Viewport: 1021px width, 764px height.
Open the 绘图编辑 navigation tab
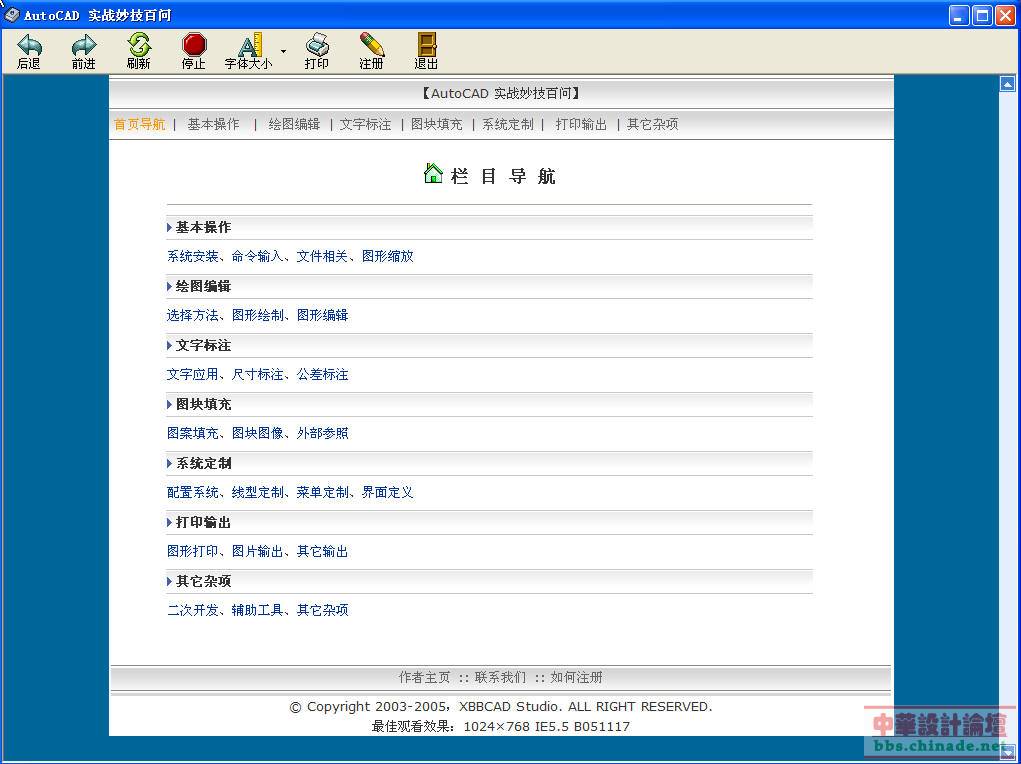tap(294, 124)
